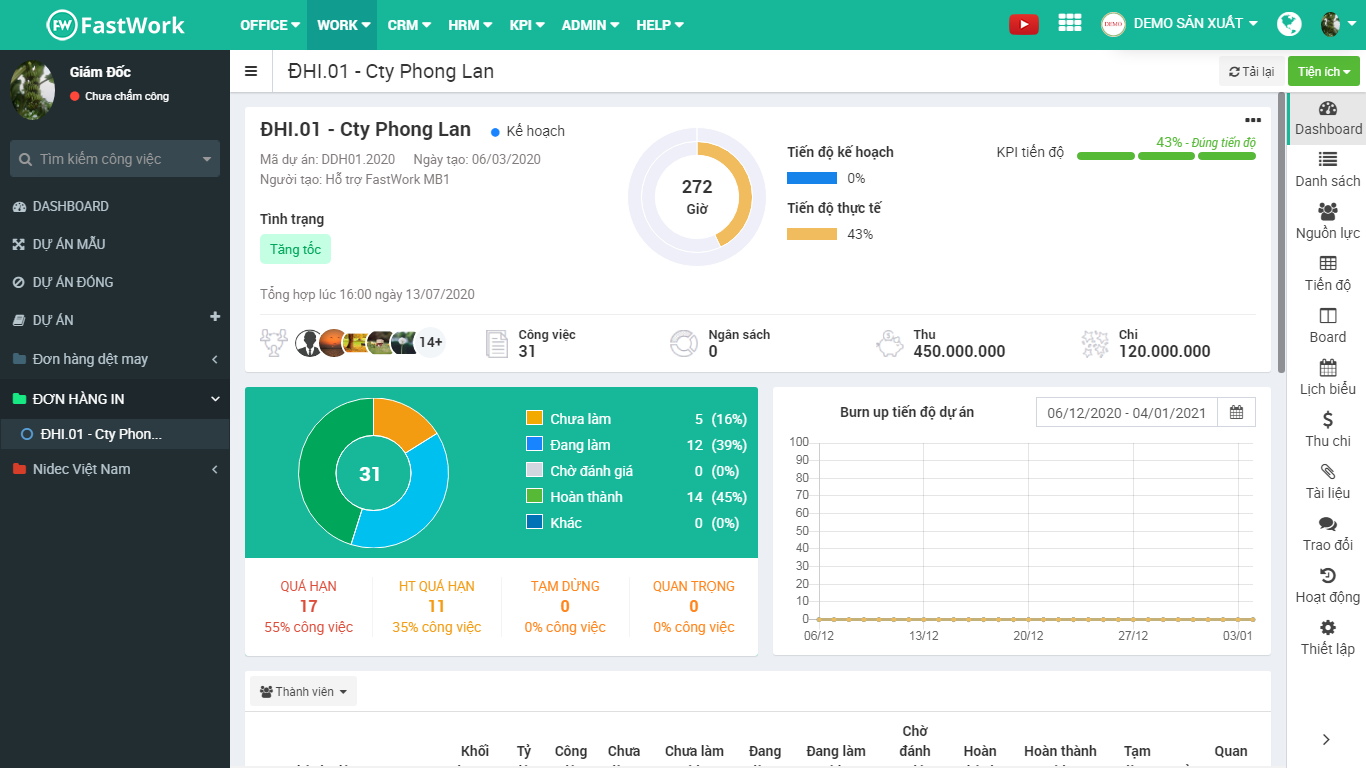Click the 272 Giờ hours donut chart
The height and width of the screenshot is (768, 1366).
coord(697,198)
